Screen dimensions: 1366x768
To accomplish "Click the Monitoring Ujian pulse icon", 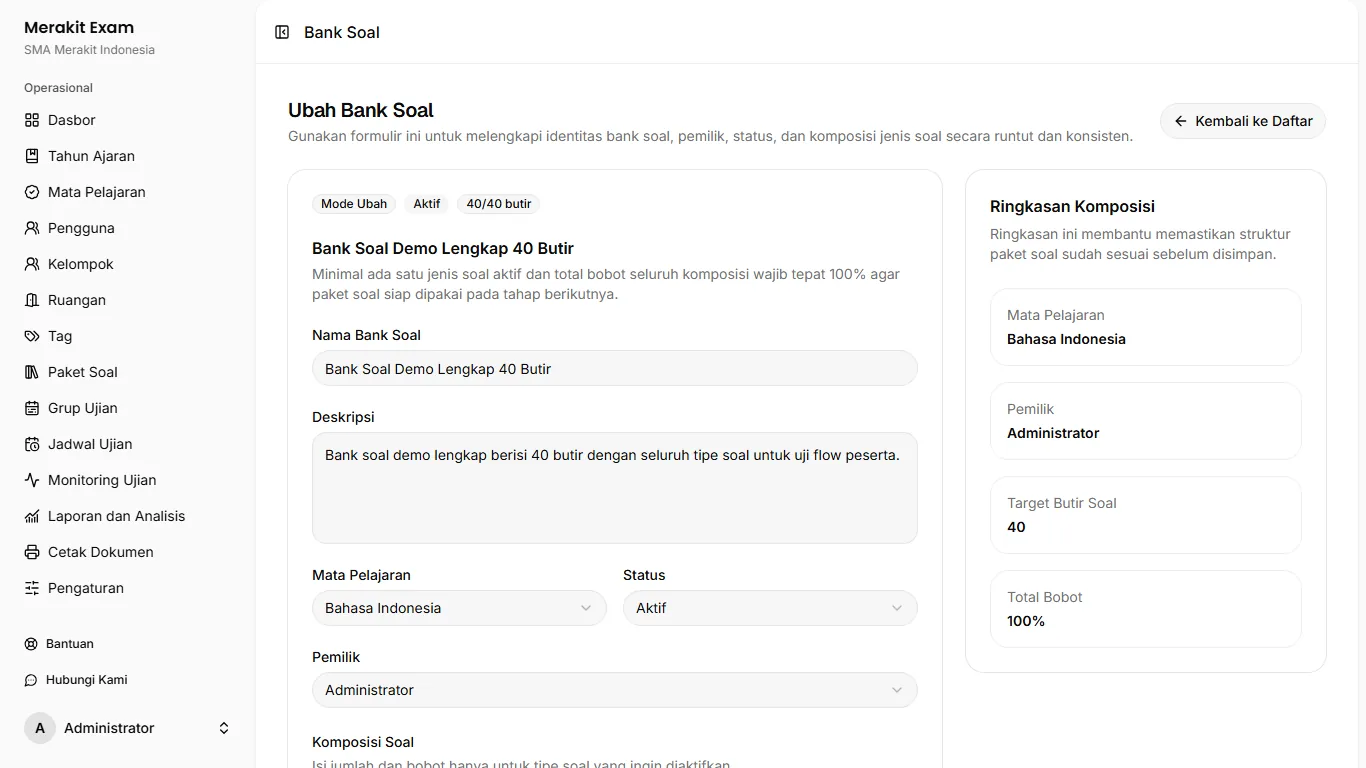I will tap(32, 480).
